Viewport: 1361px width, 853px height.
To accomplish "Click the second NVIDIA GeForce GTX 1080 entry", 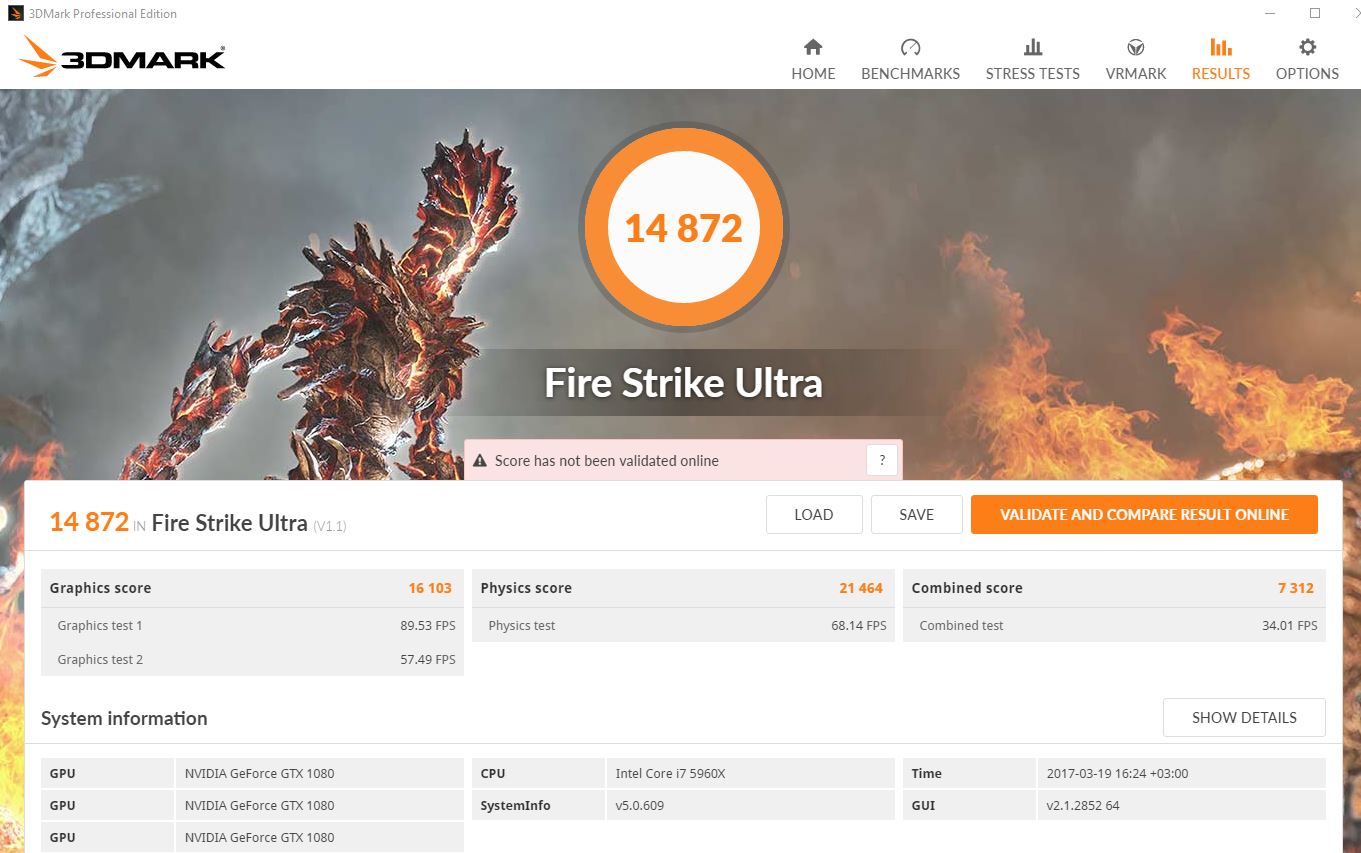I will point(260,805).
